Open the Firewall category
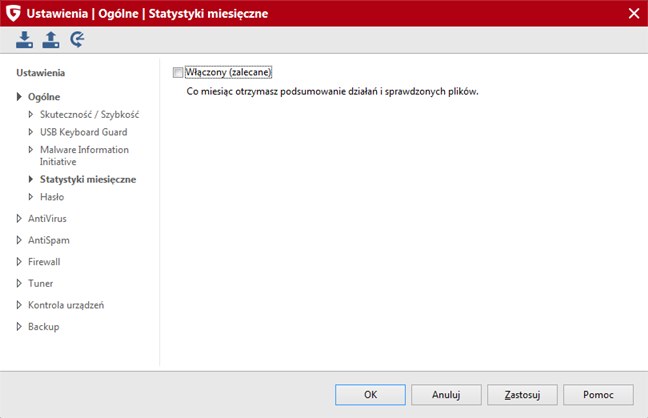Screen dimensions: 648x418 tap(44, 262)
